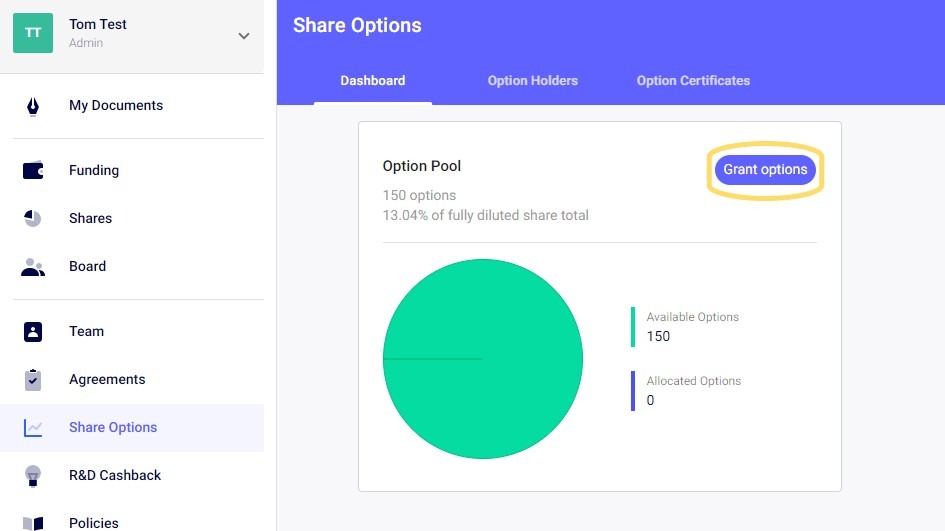Screen dimensions: 945x531
Task: Click the purple Allocated Options legend bar
Action: coord(633,391)
